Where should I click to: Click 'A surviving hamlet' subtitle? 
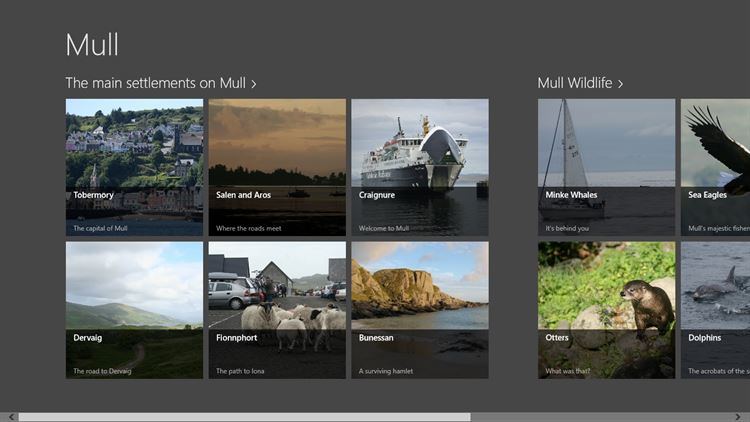386,371
